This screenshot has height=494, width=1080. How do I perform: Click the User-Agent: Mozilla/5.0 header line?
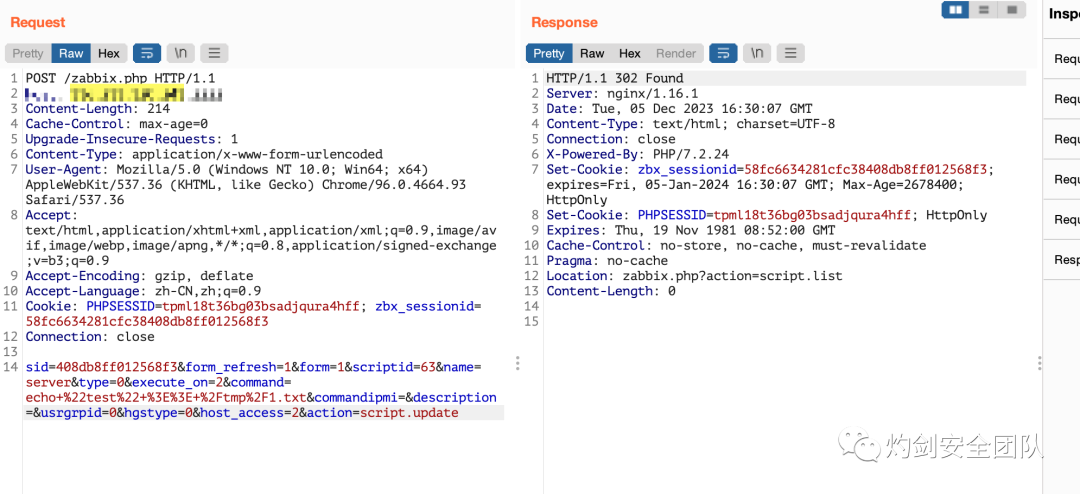227,169
